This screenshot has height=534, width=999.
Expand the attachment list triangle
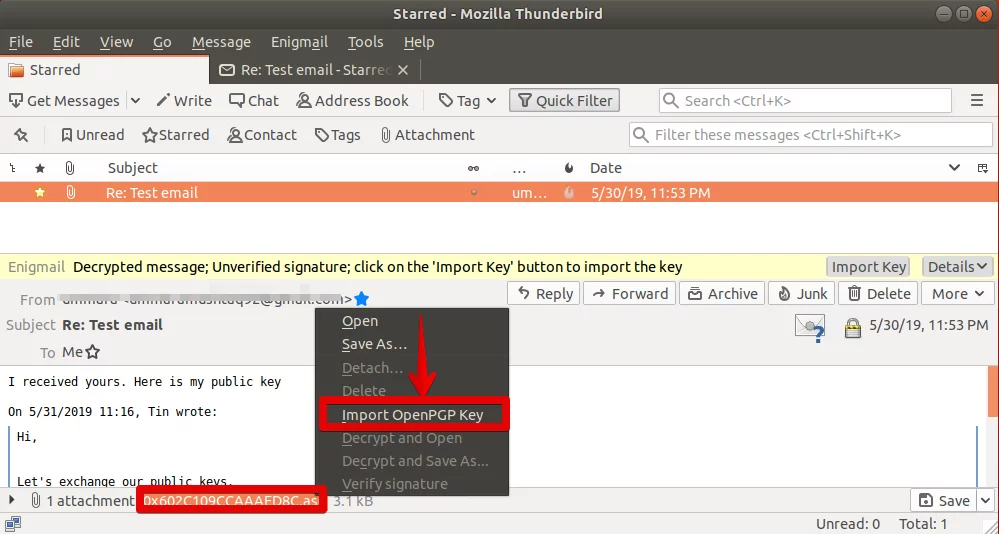coord(11,501)
